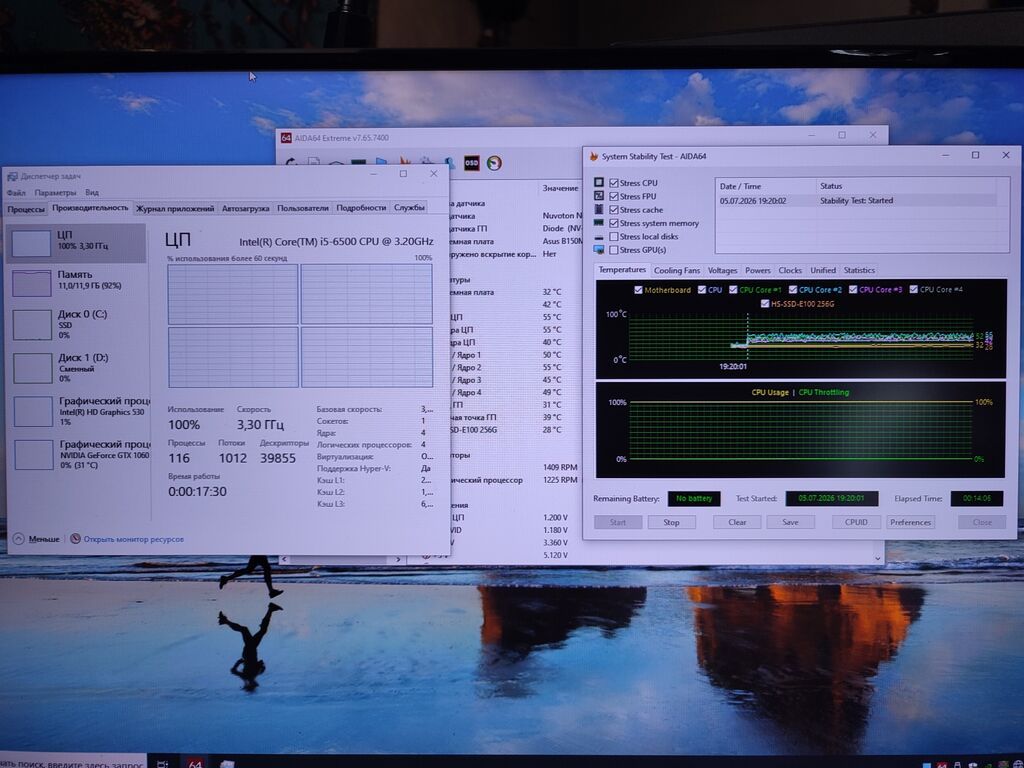
Task: Switch to the Statistics tab
Action: 859,270
